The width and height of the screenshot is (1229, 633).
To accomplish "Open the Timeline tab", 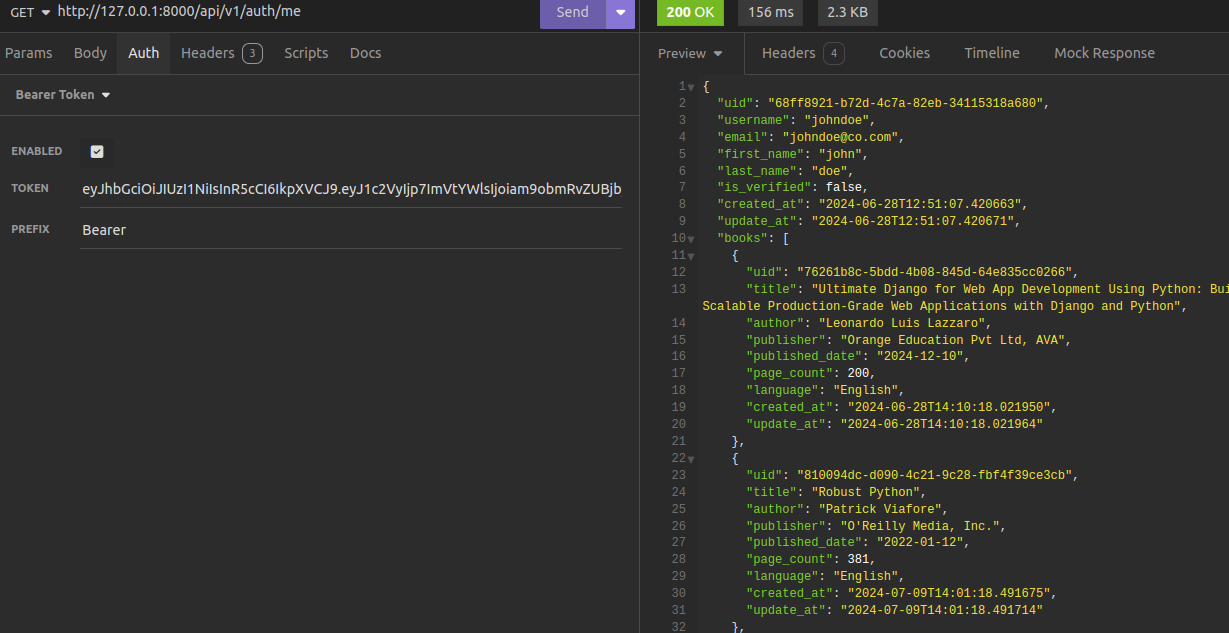I will 992,53.
